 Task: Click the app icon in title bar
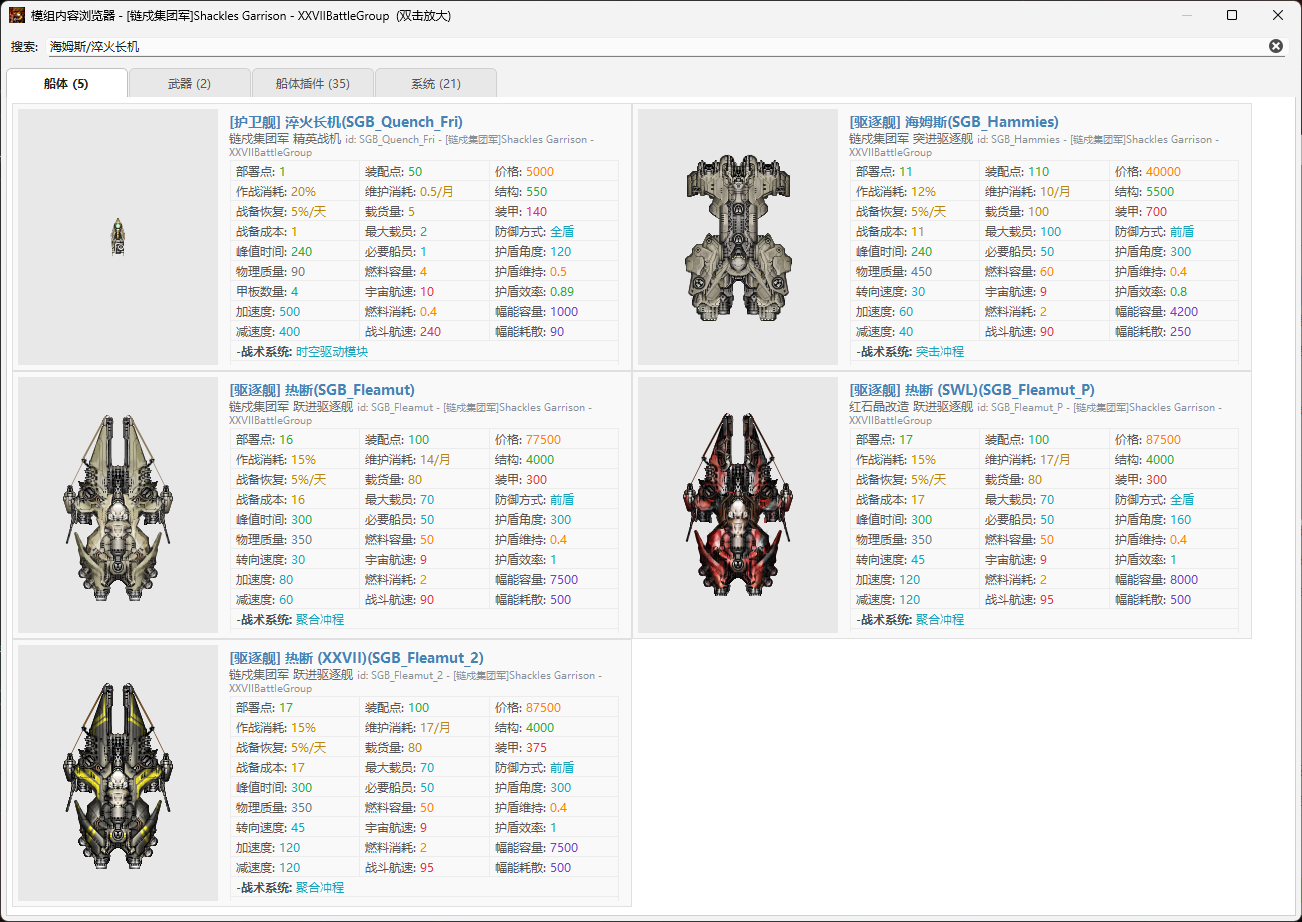point(17,15)
